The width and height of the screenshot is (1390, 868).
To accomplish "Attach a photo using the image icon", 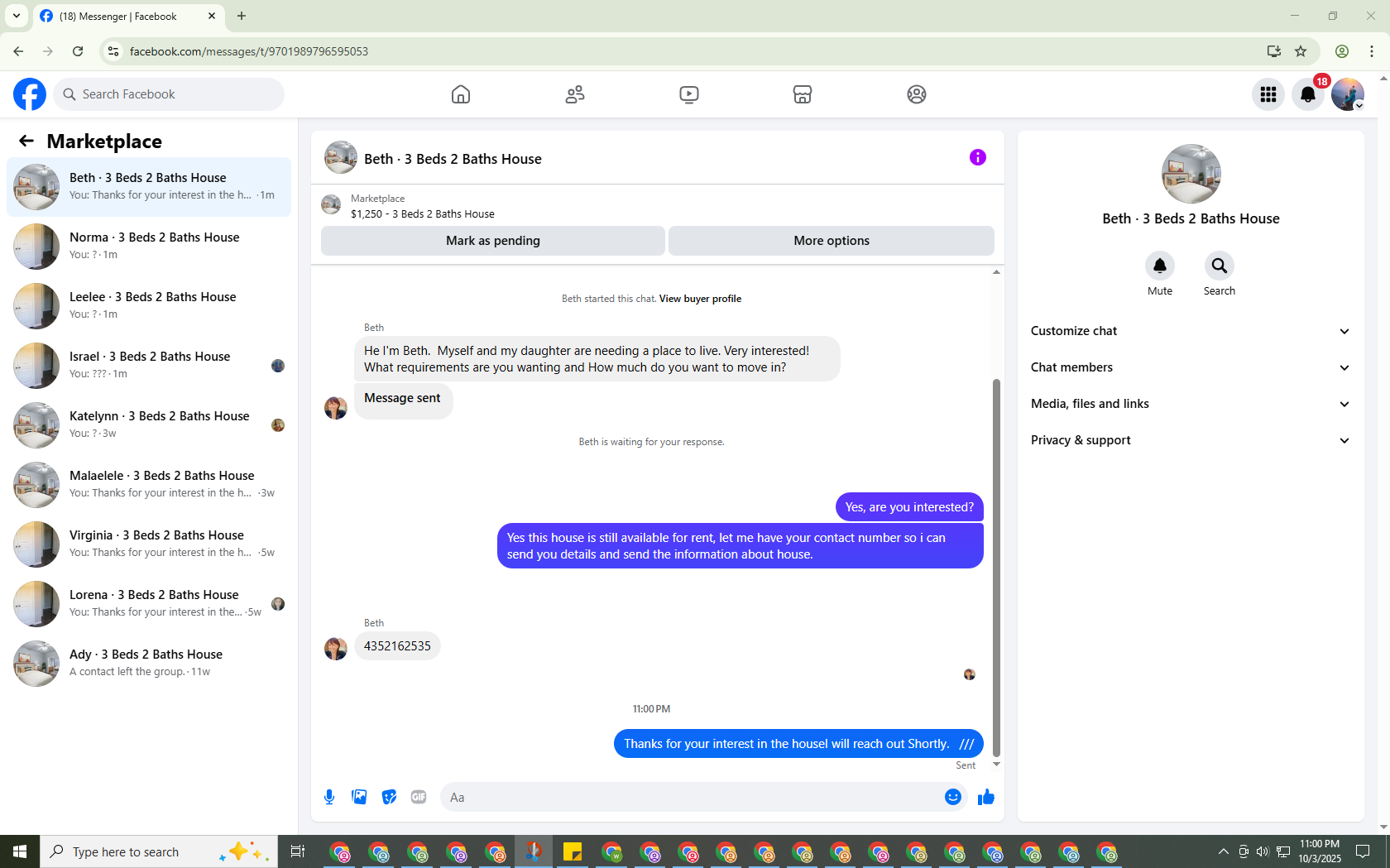I will pos(359,797).
